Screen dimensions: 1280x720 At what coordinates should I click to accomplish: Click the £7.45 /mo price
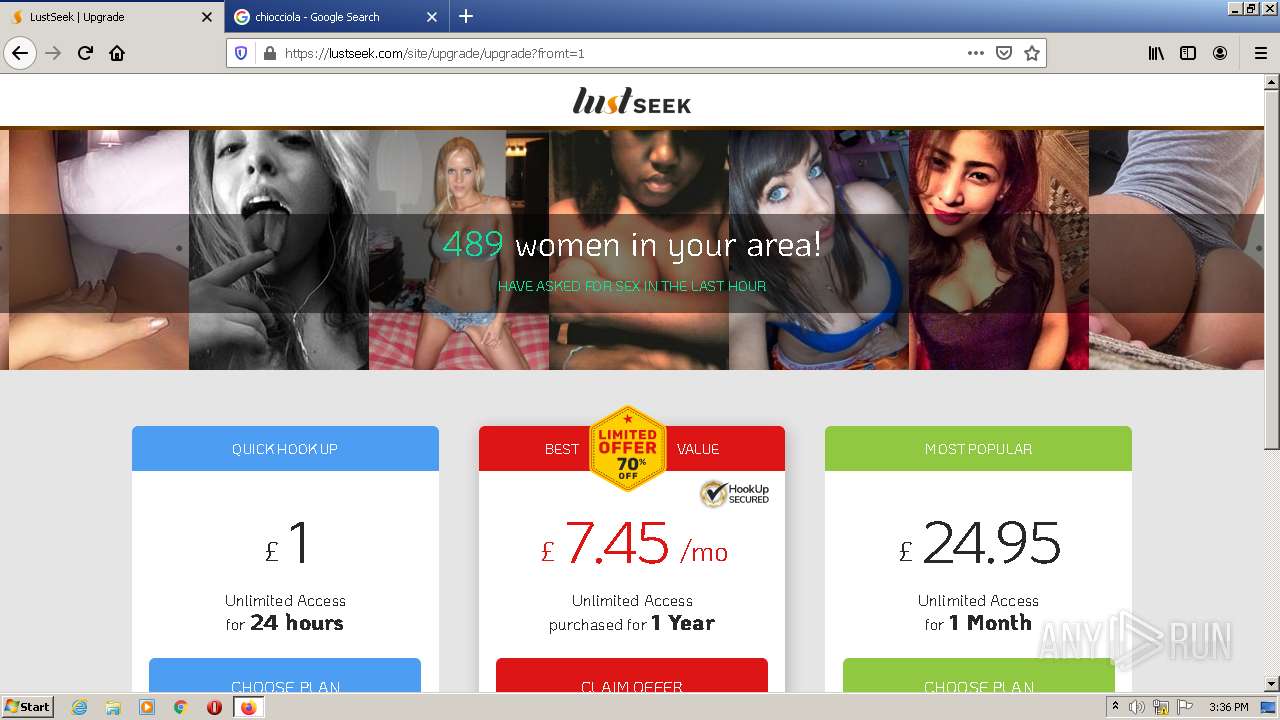point(634,545)
